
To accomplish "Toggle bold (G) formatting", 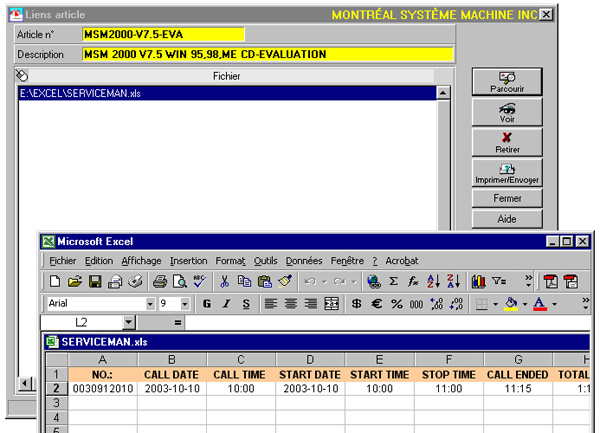I will pyautogui.click(x=207, y=304).
